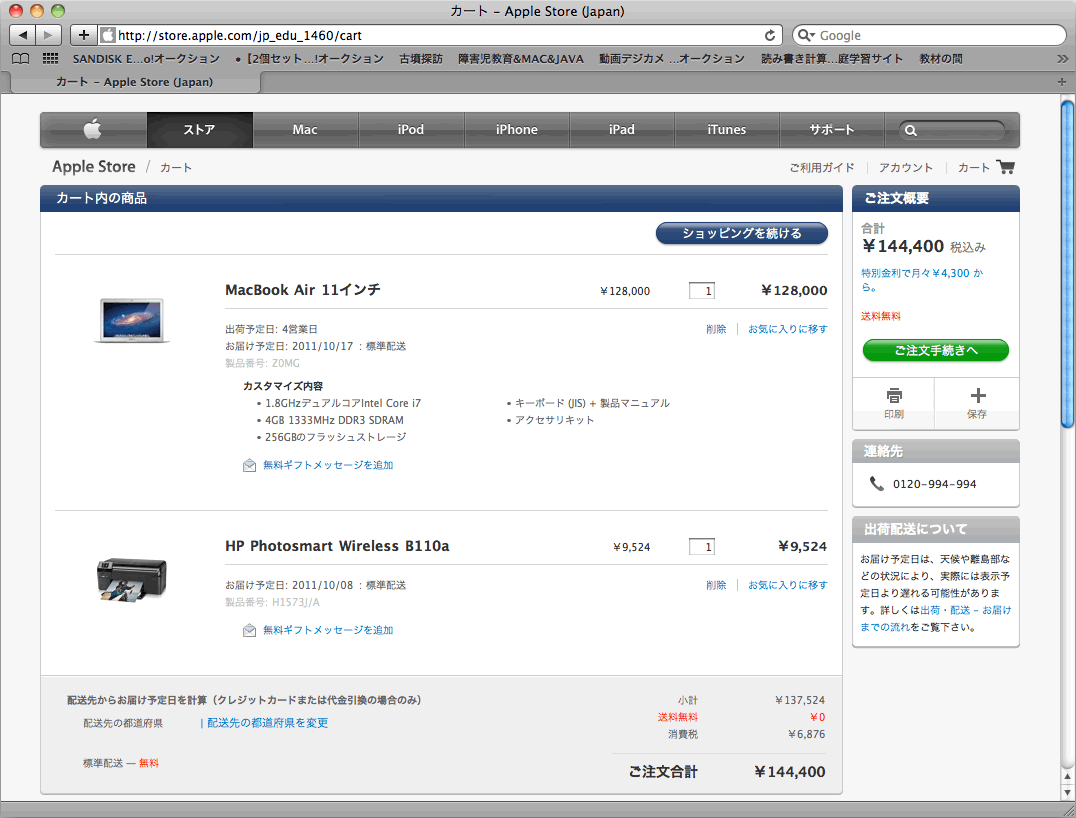Open the iPhone navigation tab
Viewport: 1076px width, 818px height.
coord(517,130)
